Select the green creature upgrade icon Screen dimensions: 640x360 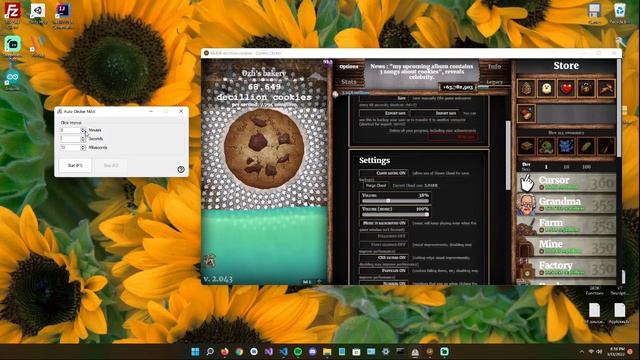[547, 146]
